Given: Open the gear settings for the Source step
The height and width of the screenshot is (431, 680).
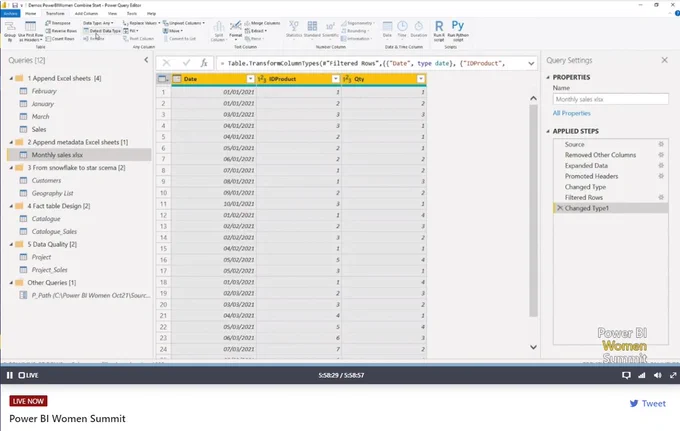Looking at the screenshot, I should (661, 144).
